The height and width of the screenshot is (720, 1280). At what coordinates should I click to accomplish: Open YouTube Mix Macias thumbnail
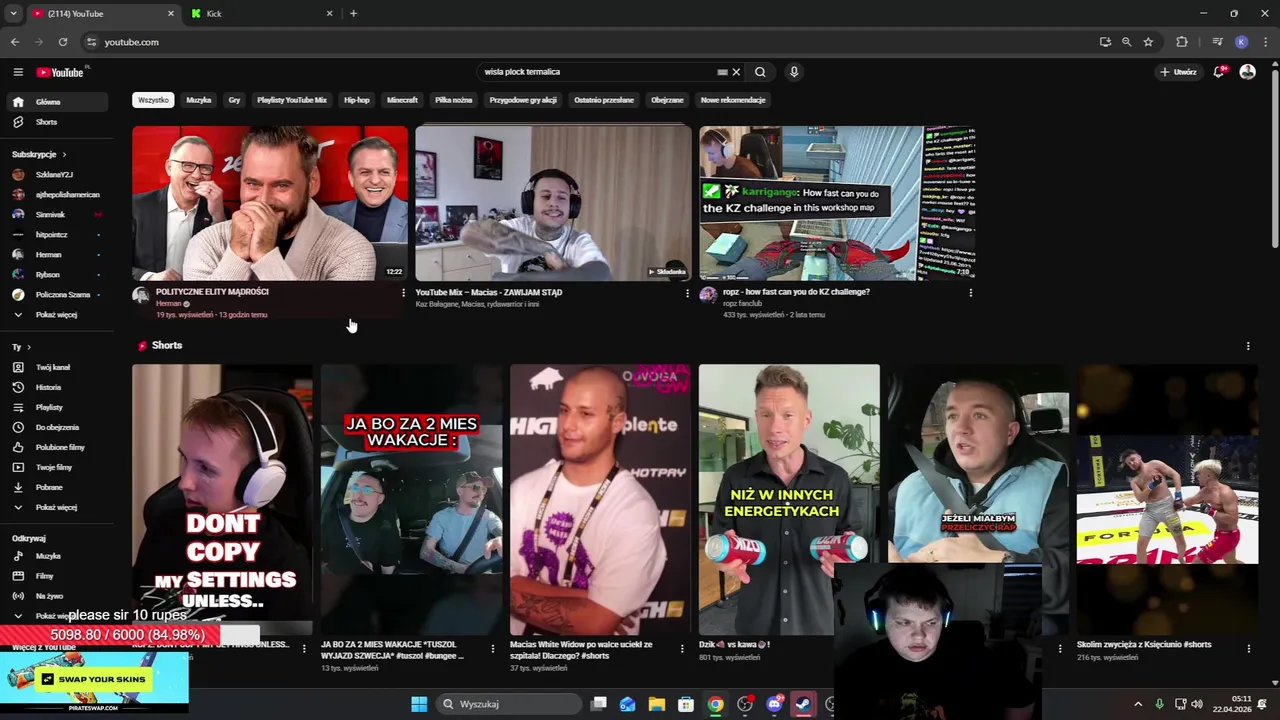click(553, 203)
